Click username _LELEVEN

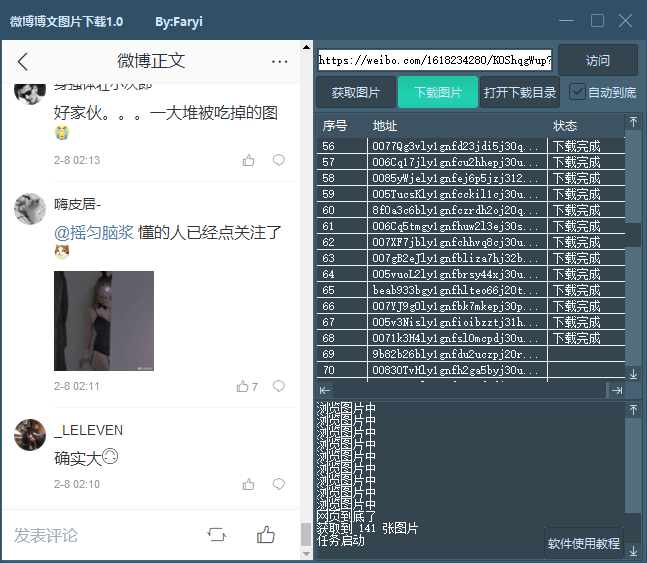coord(89,430)
